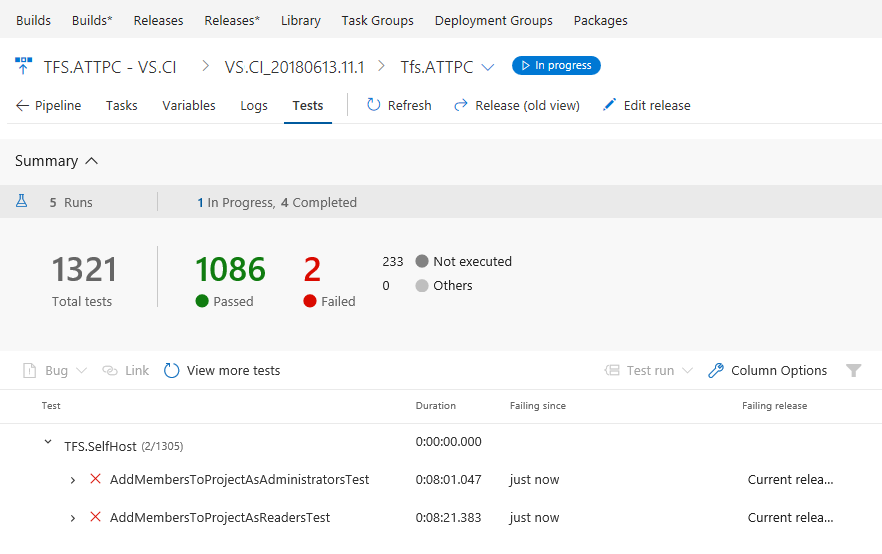
Task: Select the AddMembersToProjectAsReadersTest name
Action: 220,517
